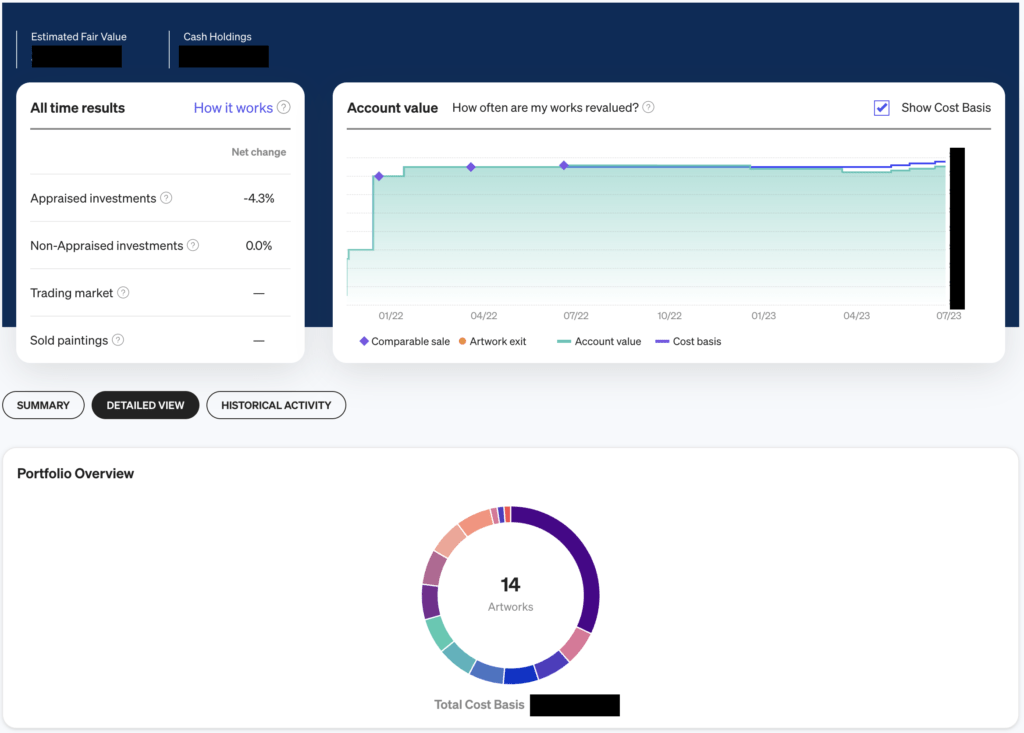
Task: Open the How it works link
Action: click(x=233, y=108)
